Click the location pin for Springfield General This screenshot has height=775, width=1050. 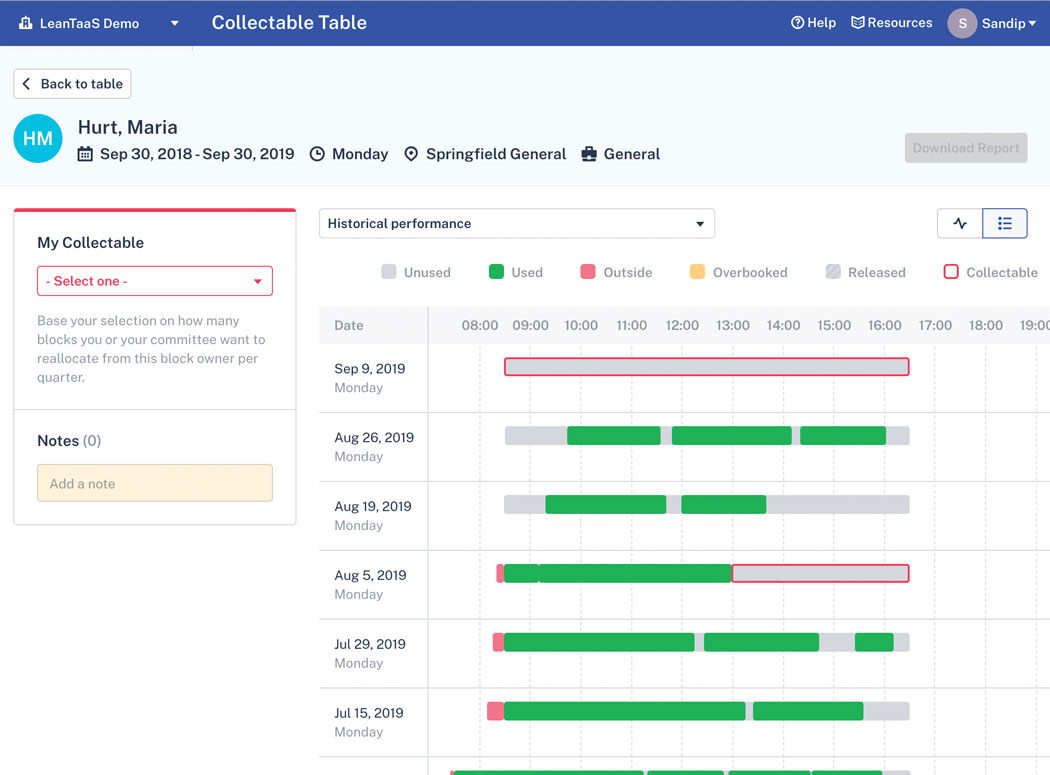(x=411, y=154)
